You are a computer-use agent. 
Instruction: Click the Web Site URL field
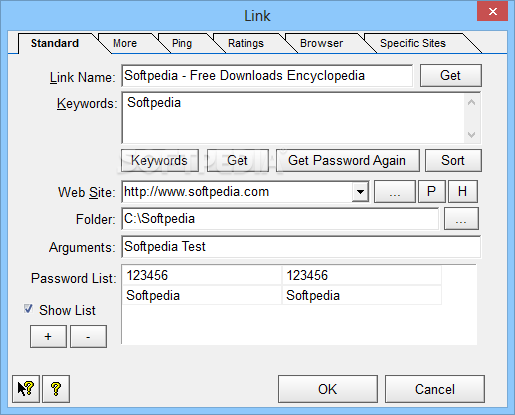237,192
